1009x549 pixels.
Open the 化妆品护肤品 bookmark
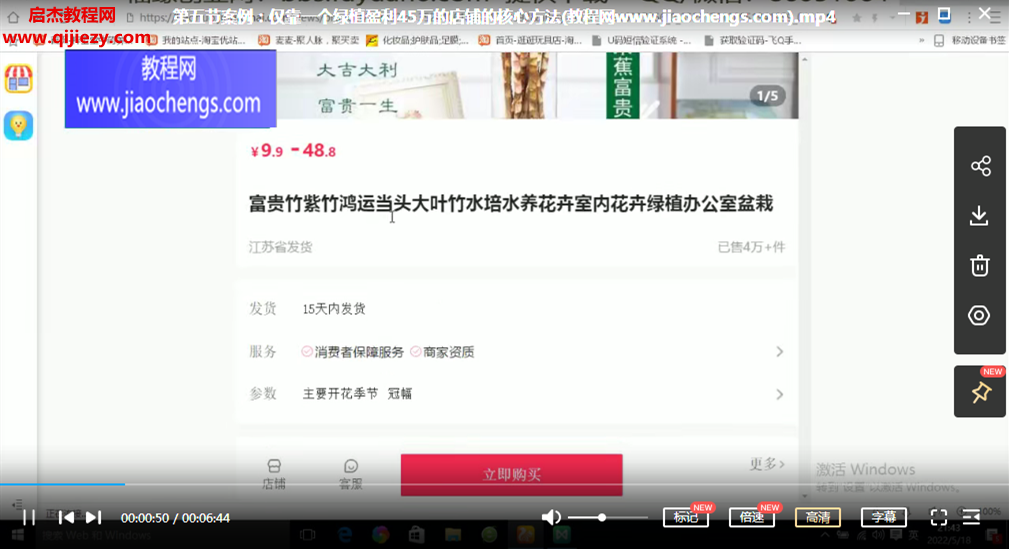[417, 40]
